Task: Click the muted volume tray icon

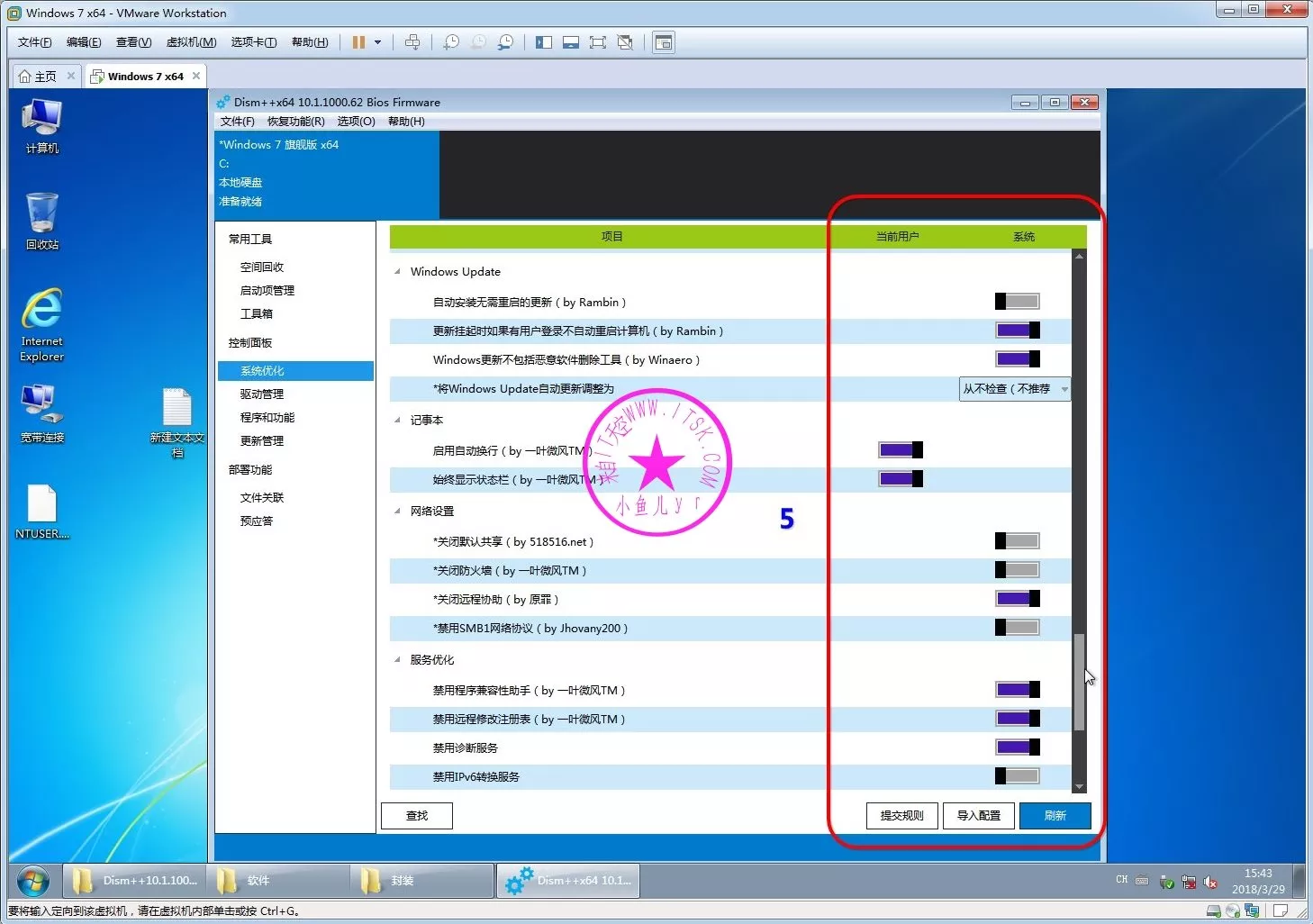Action: [1210, 882]
